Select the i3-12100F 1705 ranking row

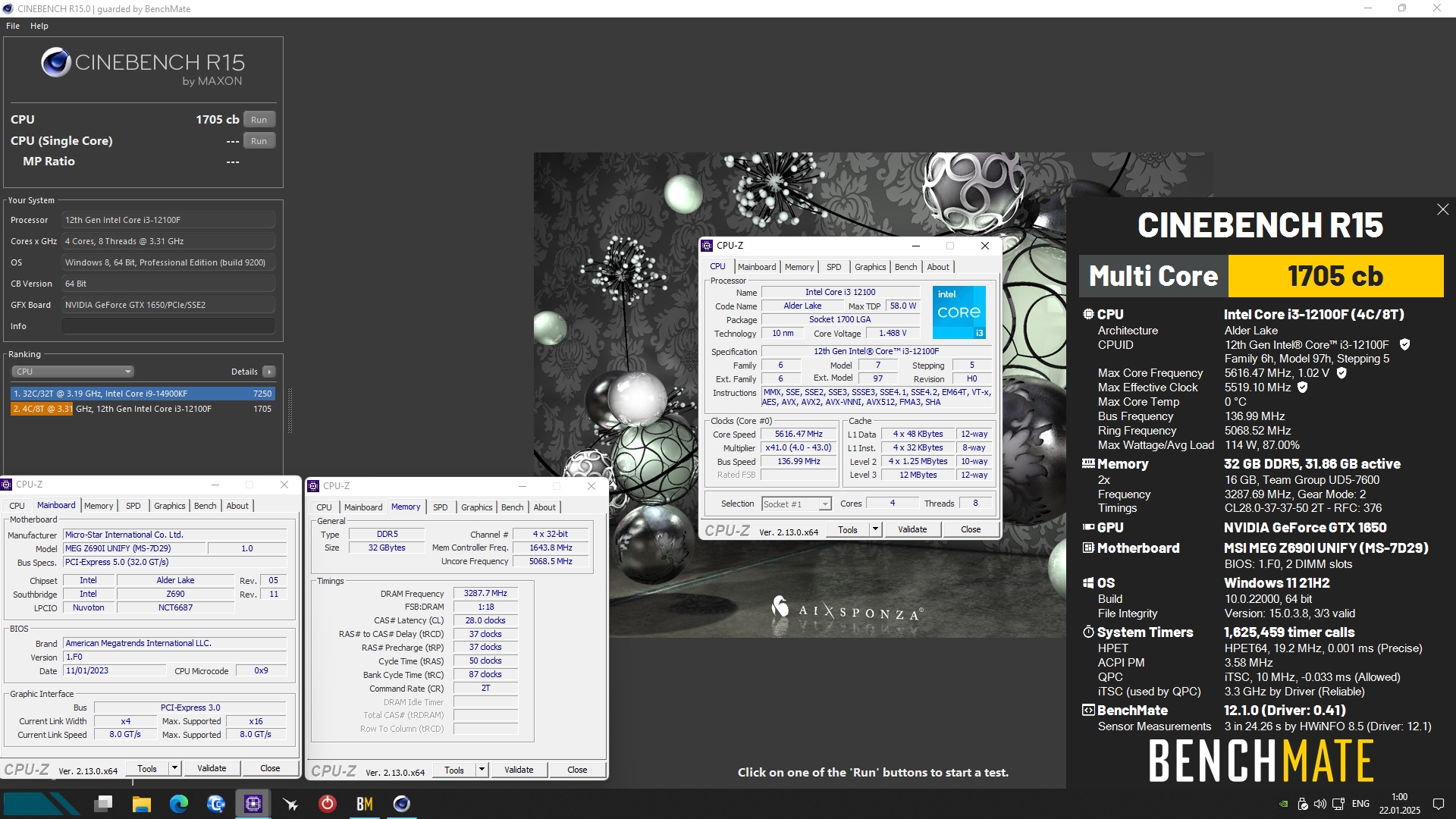(x=143, y=409)
